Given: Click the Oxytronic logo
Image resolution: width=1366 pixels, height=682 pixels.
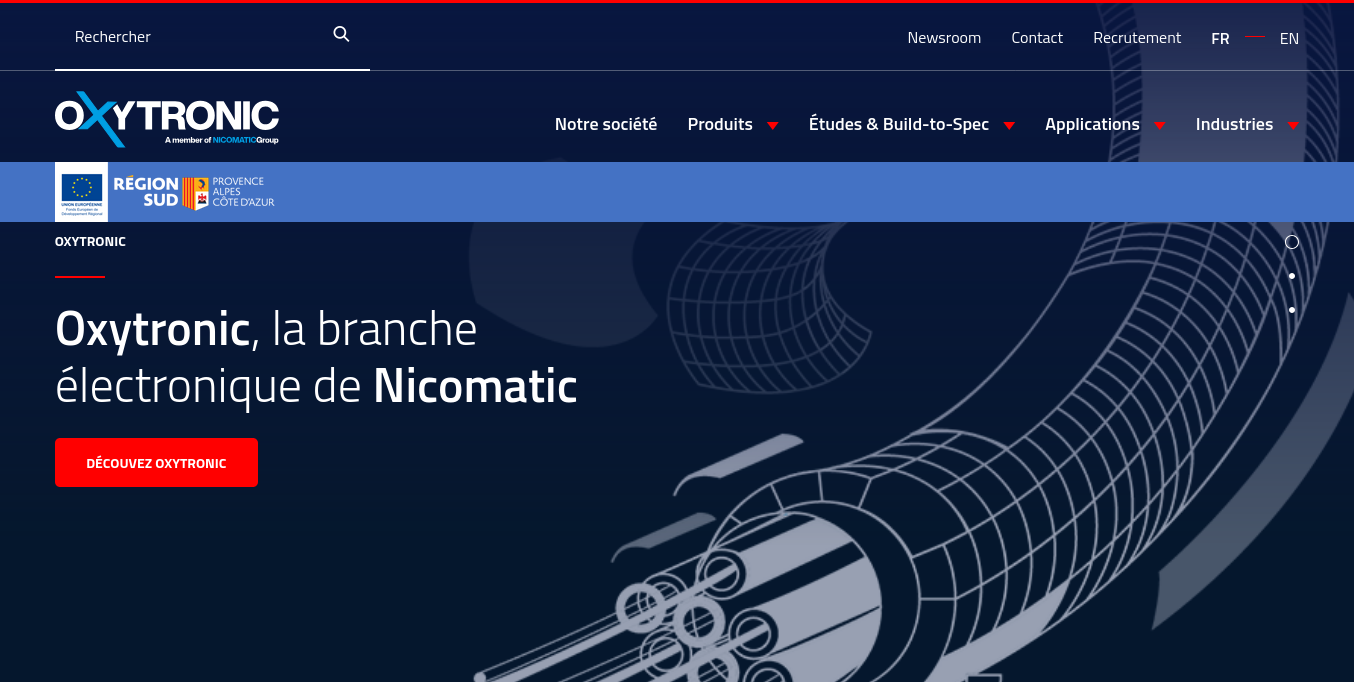Looking at the screenshot, I should (167, 119).
